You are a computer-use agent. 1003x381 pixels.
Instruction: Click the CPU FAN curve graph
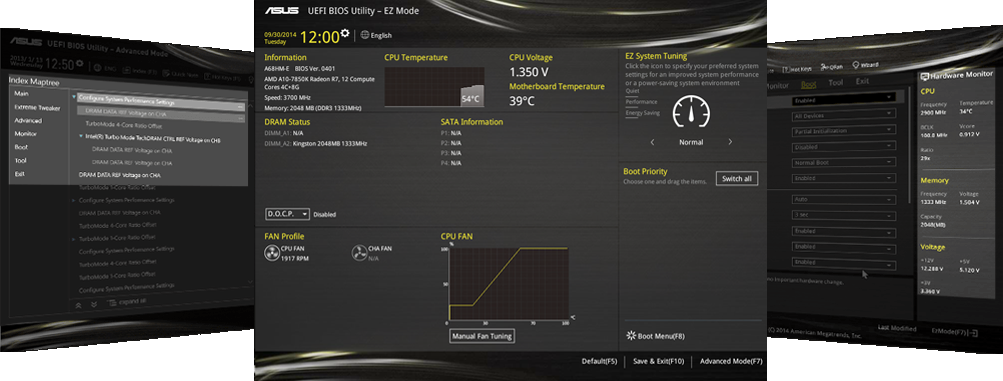(x=508, y=283)
